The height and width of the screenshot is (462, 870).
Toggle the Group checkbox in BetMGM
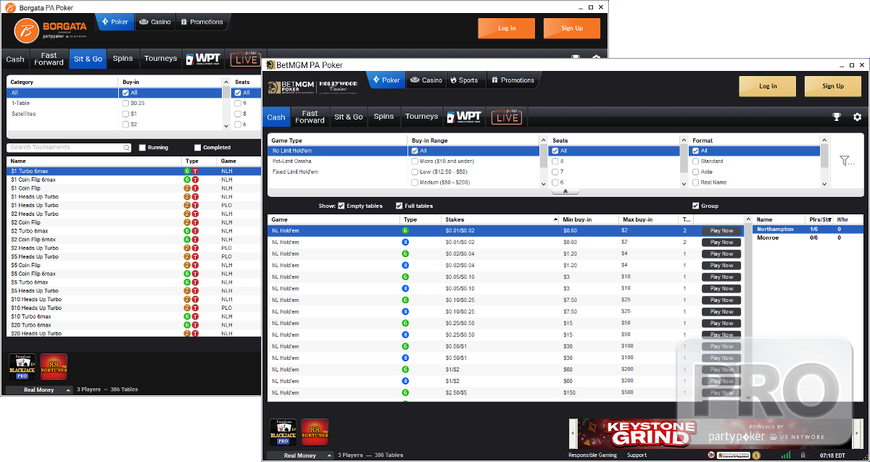point(696,206)
